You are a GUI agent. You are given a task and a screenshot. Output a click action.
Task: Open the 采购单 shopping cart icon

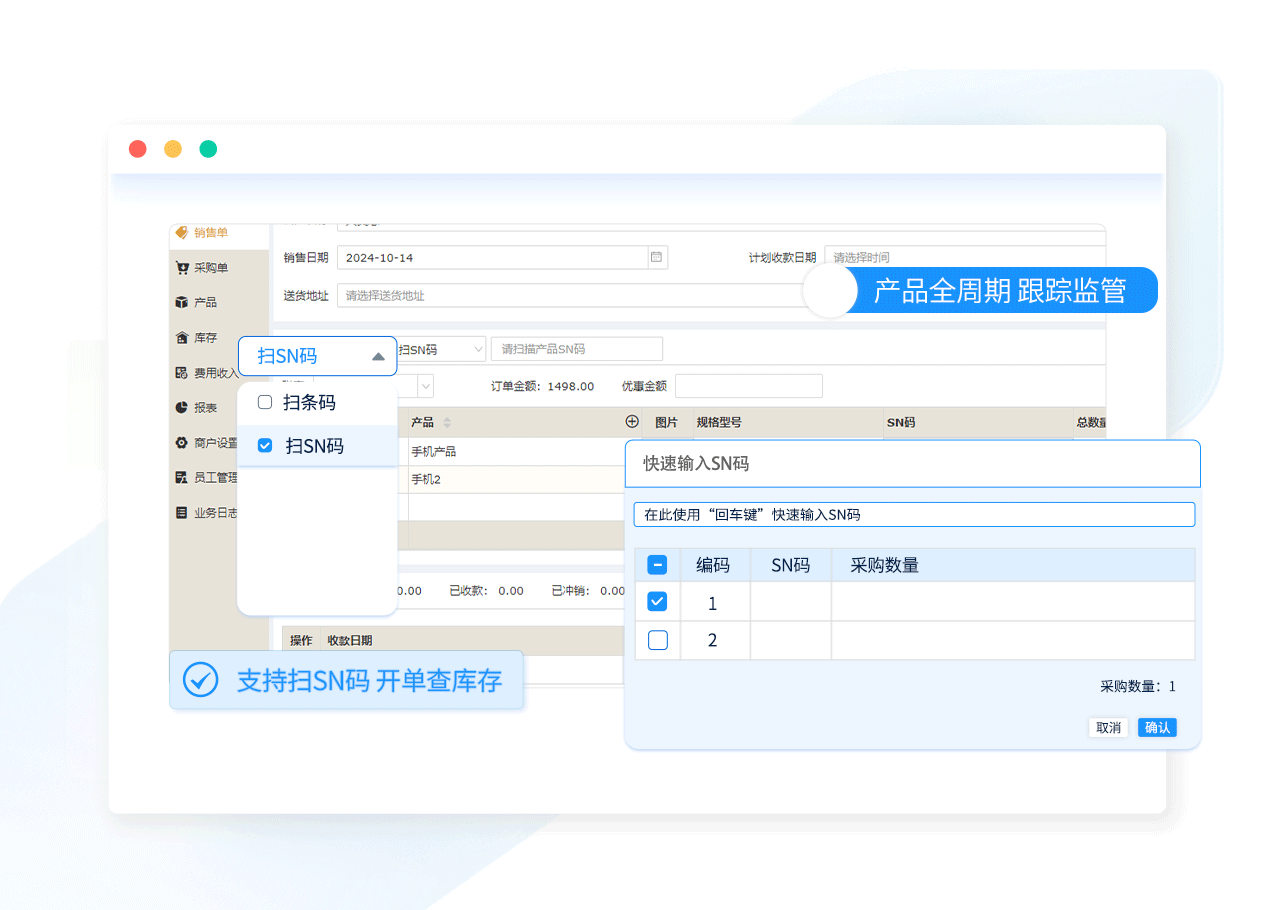[182, 268]
